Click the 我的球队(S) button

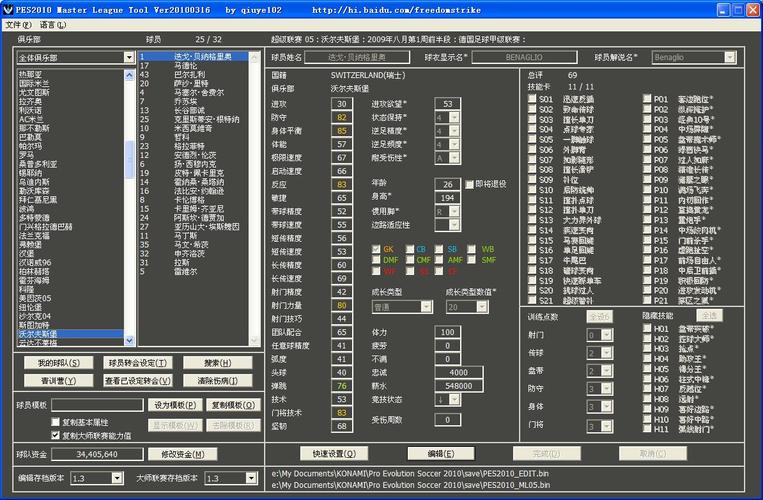[x=58, y=363]
